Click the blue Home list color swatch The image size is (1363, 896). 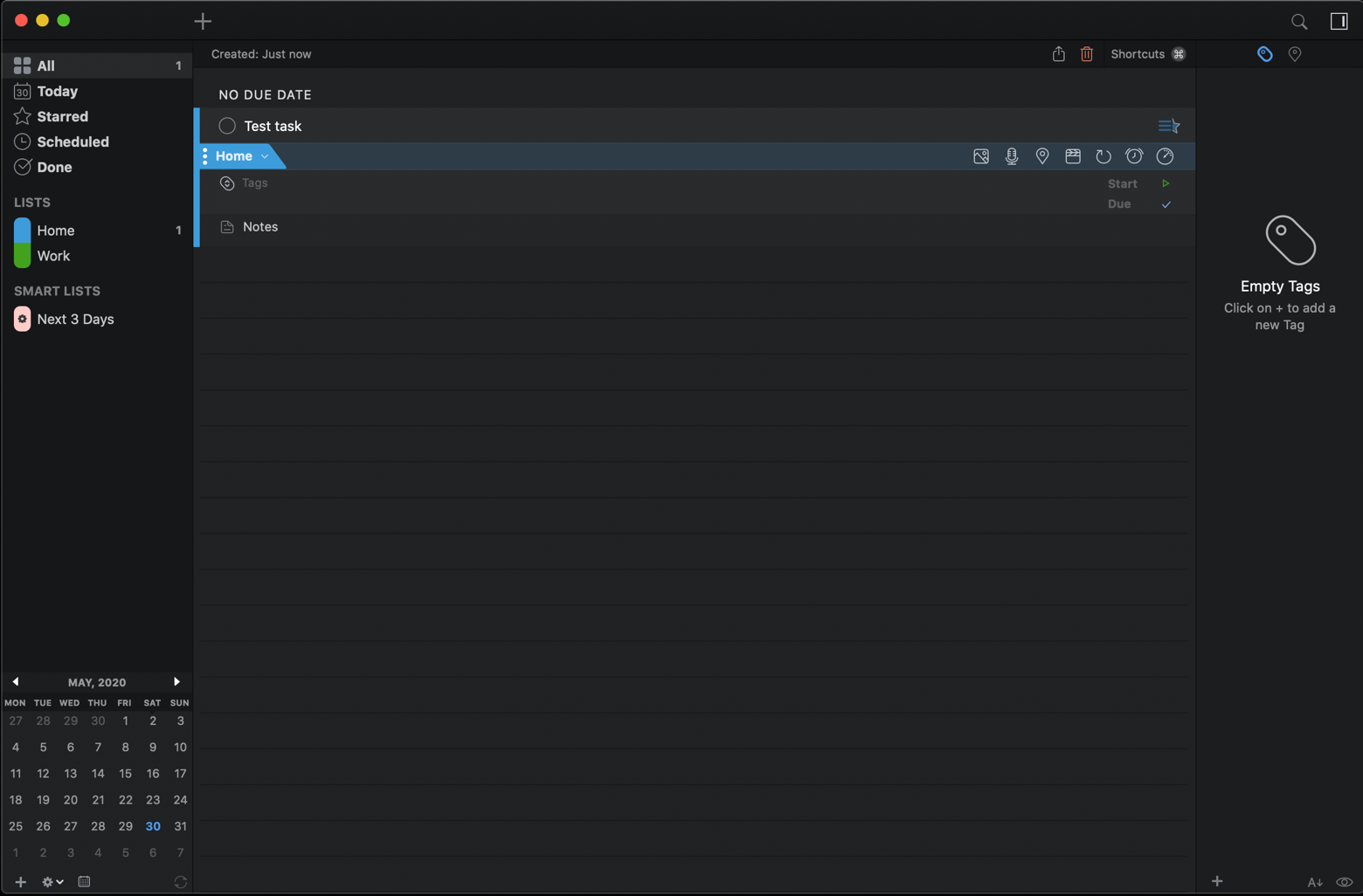coord(22,231)
